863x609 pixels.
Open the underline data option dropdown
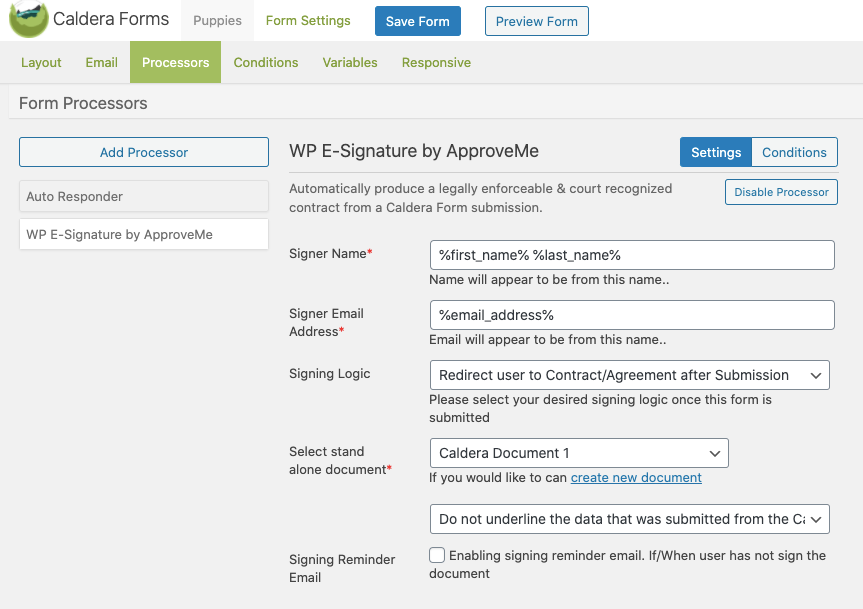coord(629,519)
